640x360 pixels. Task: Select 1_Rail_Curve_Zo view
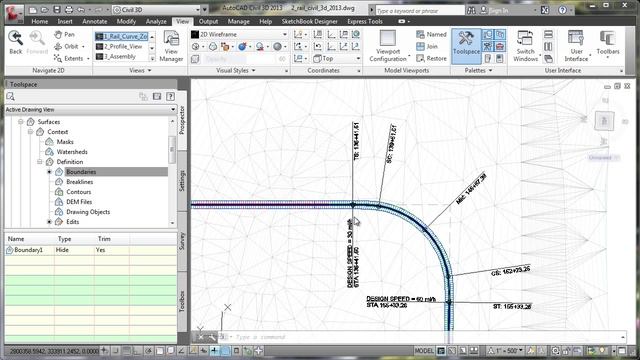(122, 36)
